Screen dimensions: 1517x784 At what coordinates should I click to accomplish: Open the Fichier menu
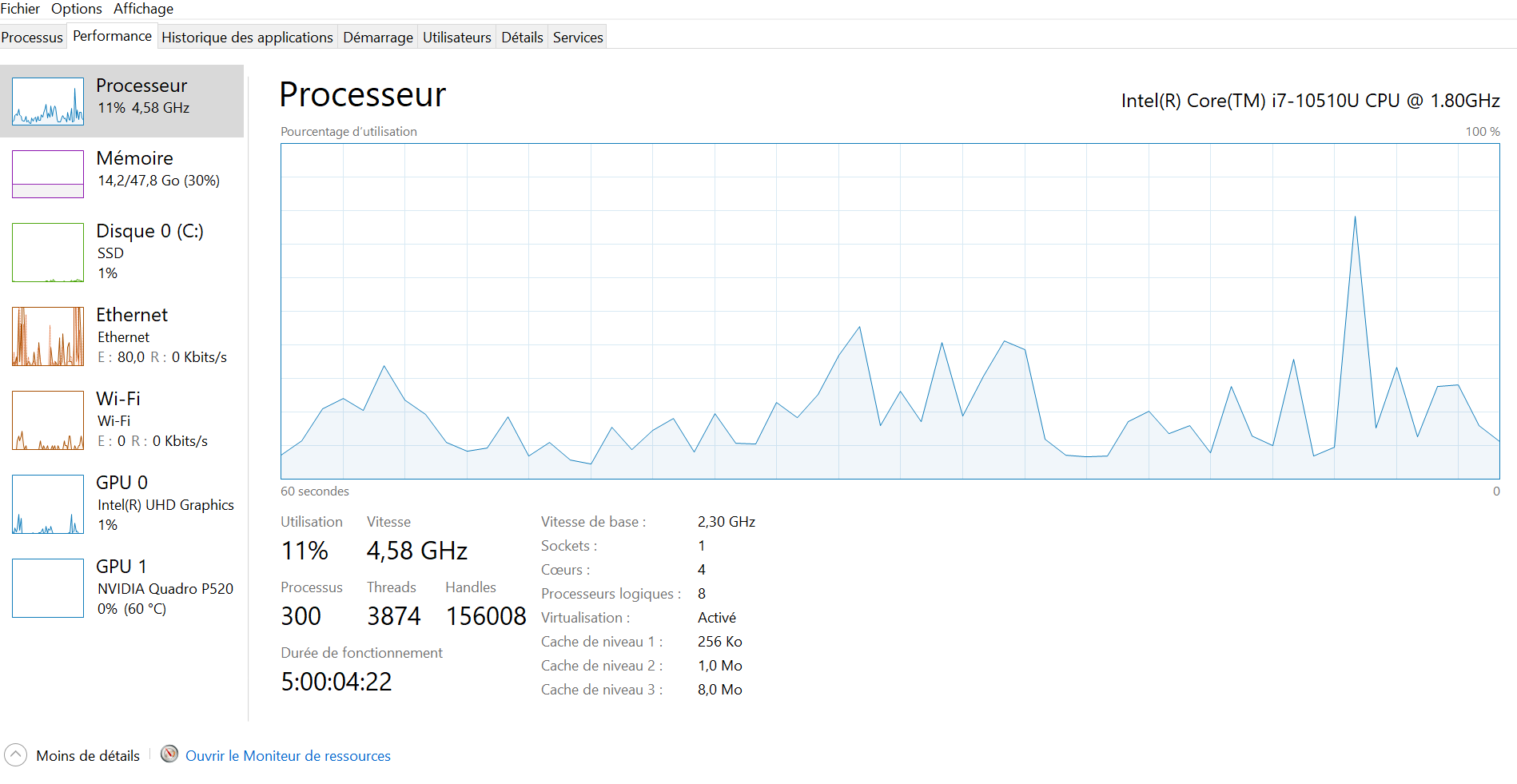20,9
